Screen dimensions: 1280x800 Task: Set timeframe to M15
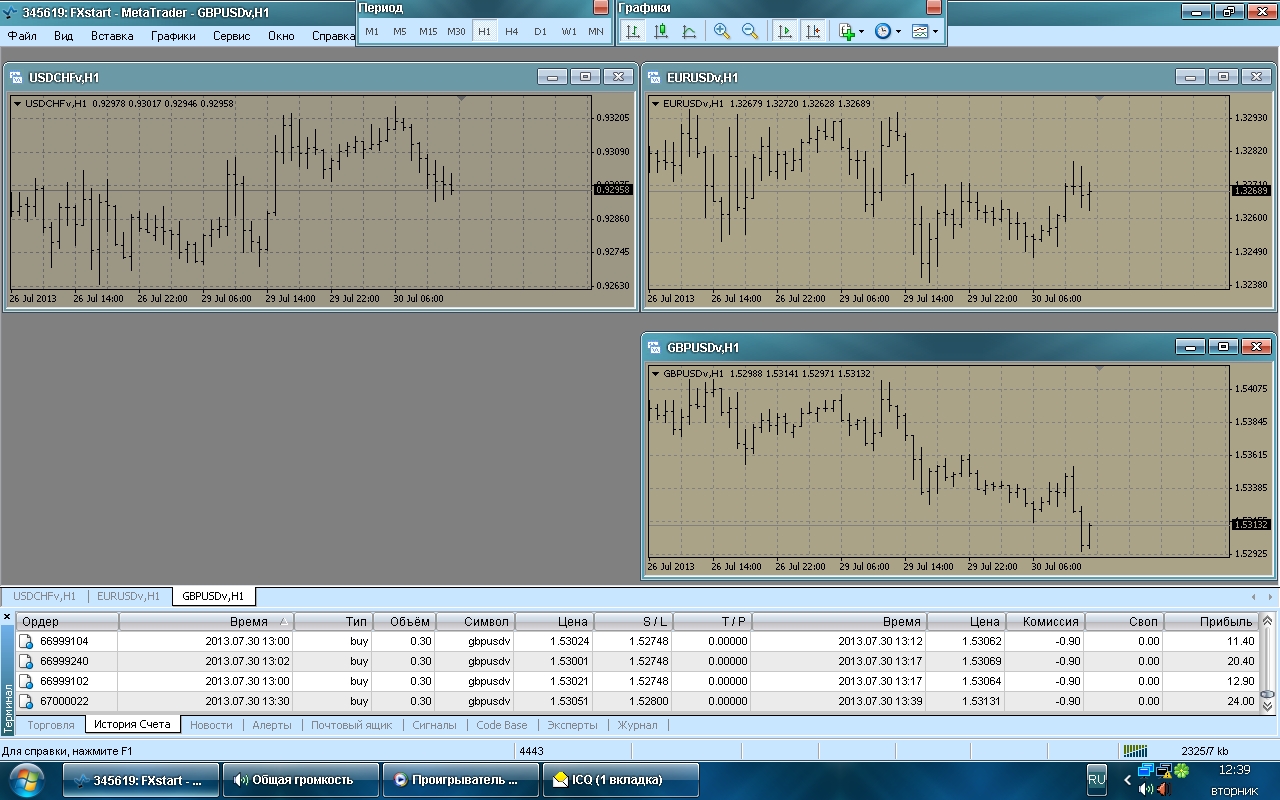(x=428, y=31)
